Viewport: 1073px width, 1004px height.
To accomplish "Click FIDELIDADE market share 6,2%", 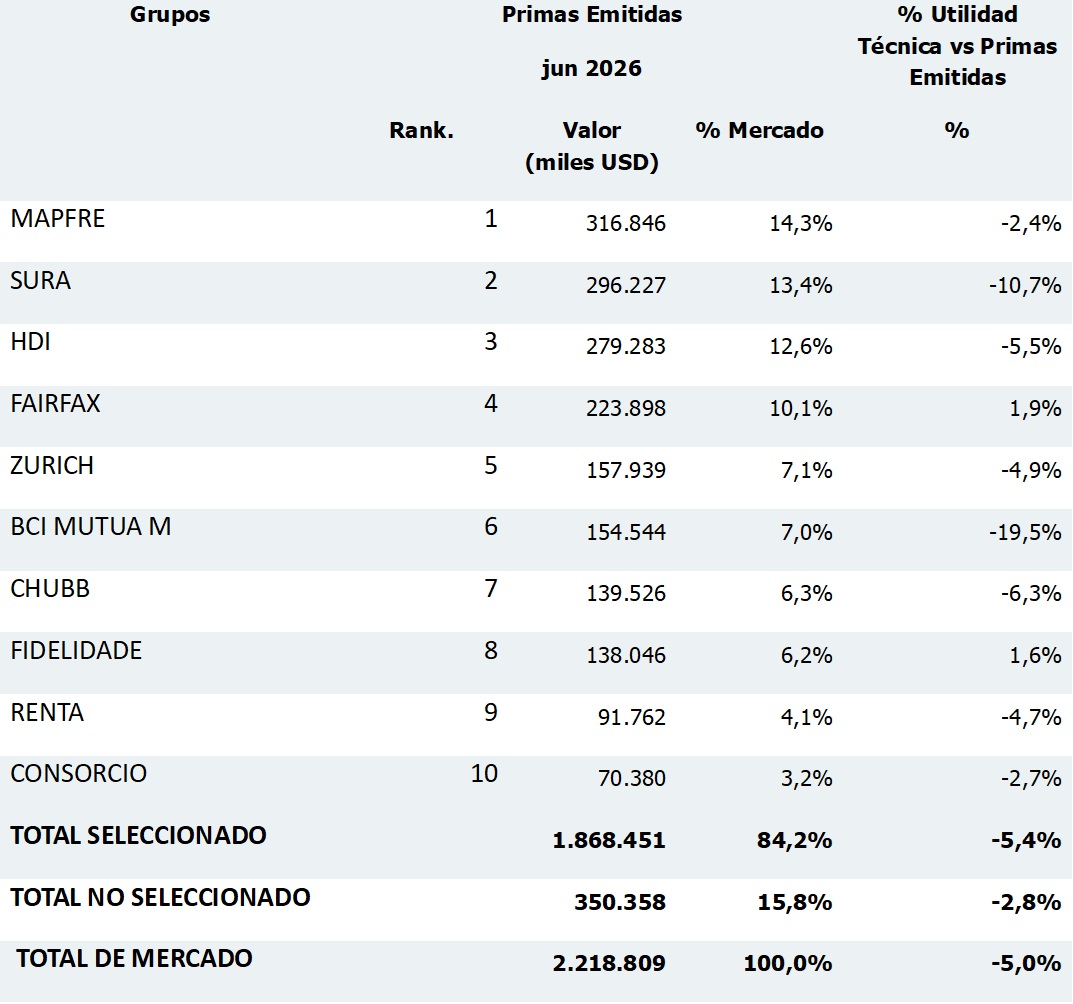I will pos(806,656).
